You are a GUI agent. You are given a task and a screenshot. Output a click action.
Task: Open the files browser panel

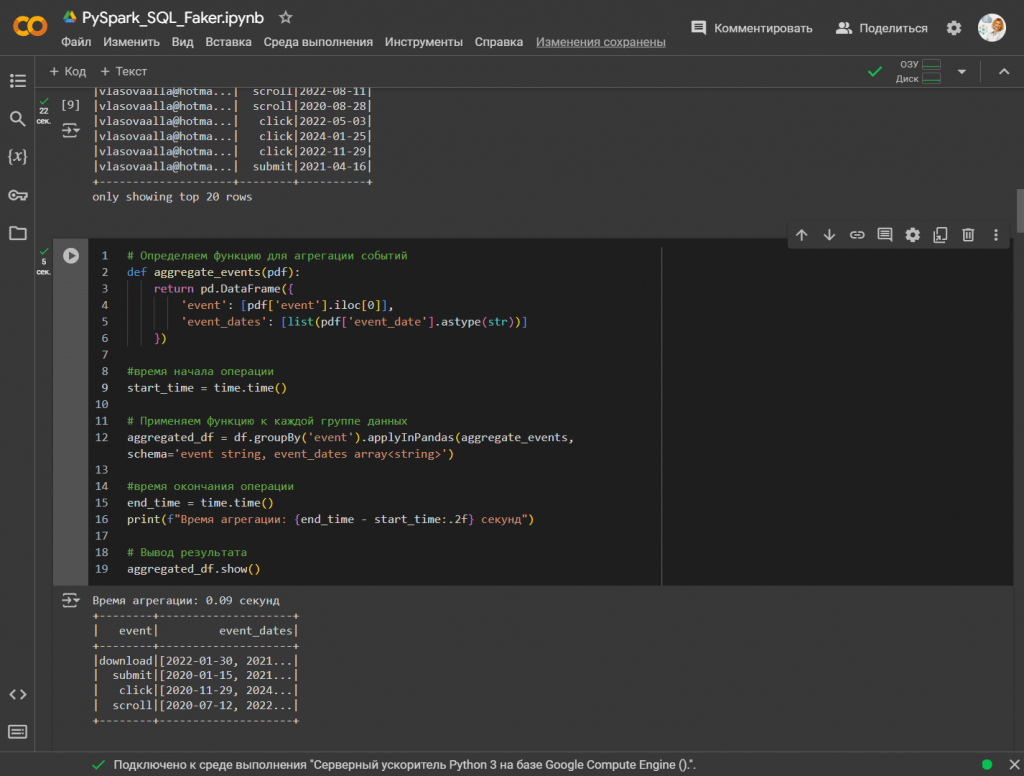point(16,233)
